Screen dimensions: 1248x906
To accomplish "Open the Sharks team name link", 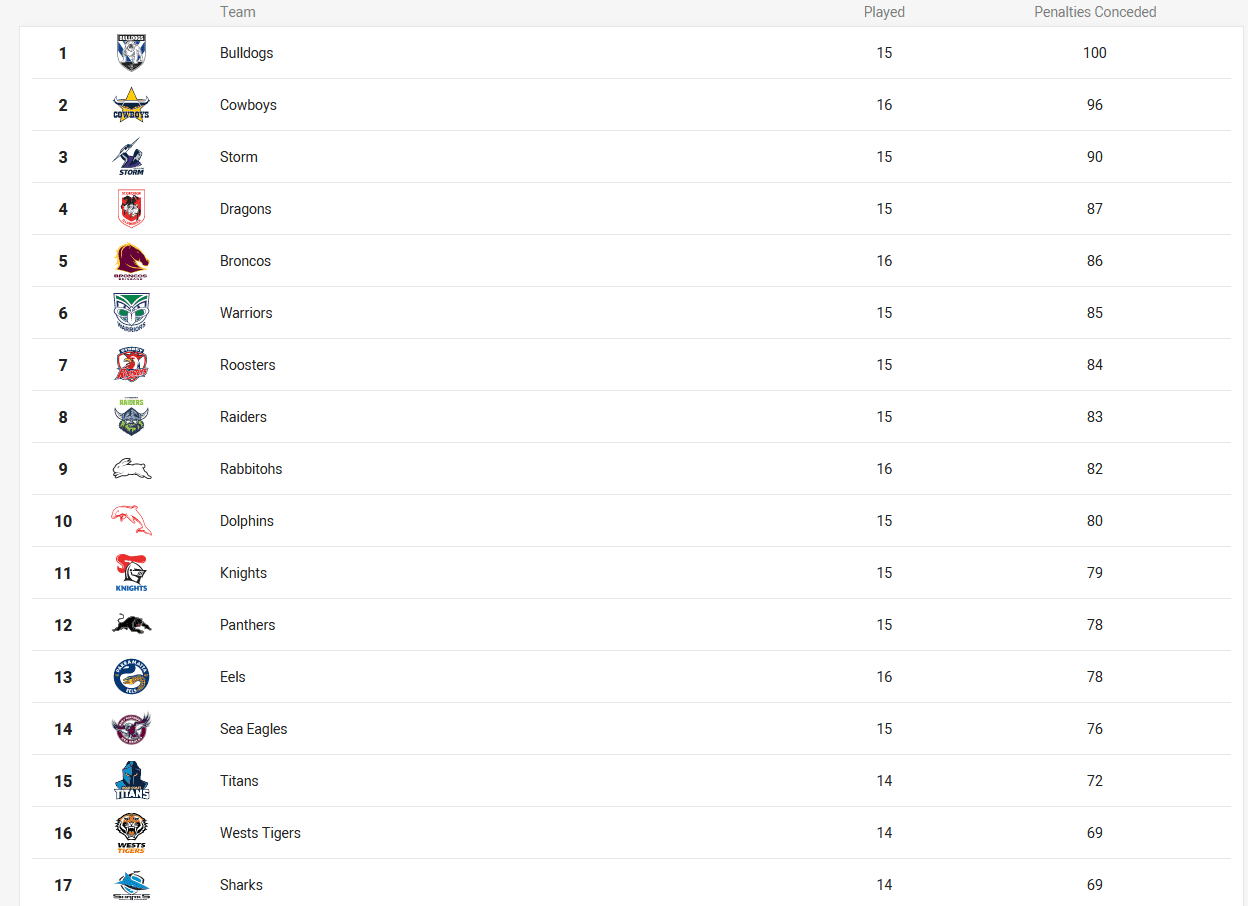I will coord(241,885).
